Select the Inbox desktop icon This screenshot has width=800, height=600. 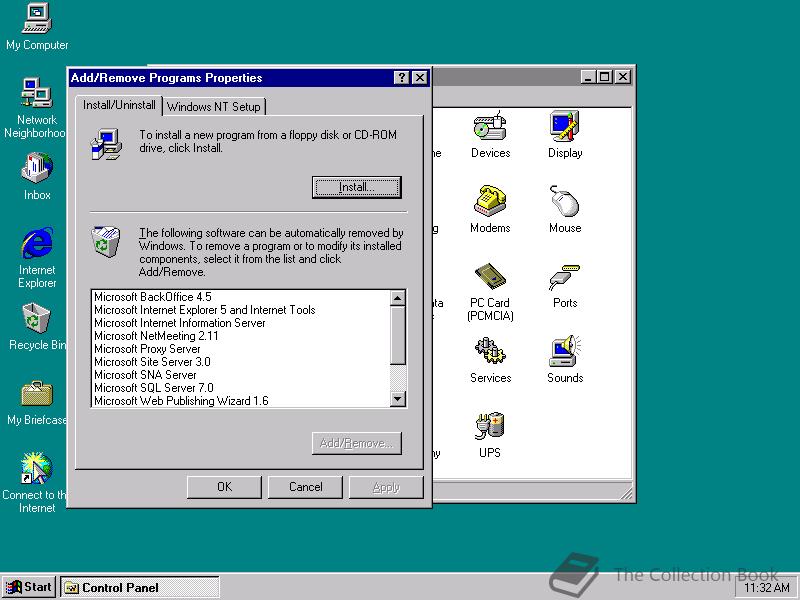tap(37, 176)
